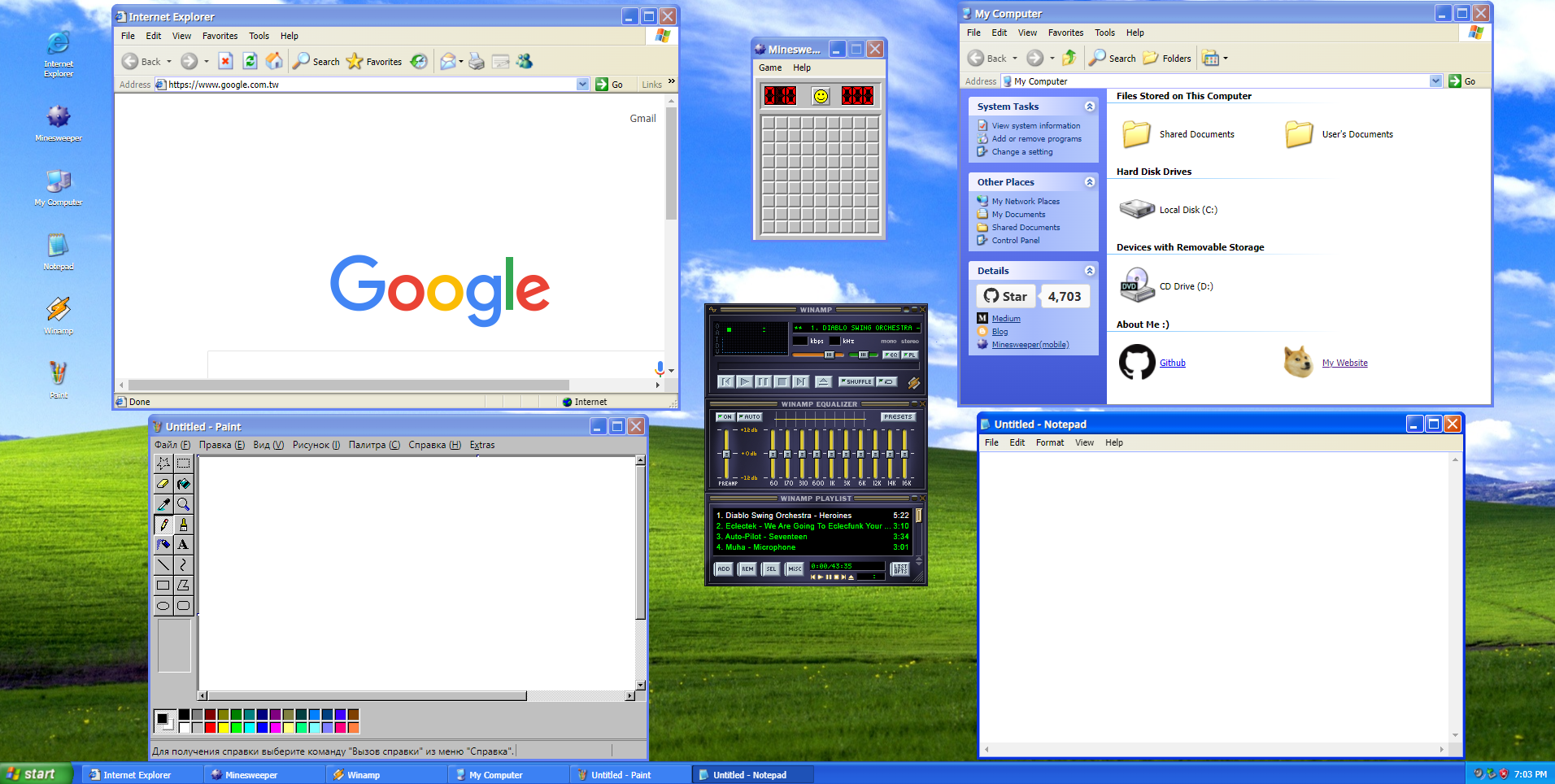The height and width of the screenshot is (784, 1555).
Task: Select the Curve tool in Paint
Action: [184, 565]
